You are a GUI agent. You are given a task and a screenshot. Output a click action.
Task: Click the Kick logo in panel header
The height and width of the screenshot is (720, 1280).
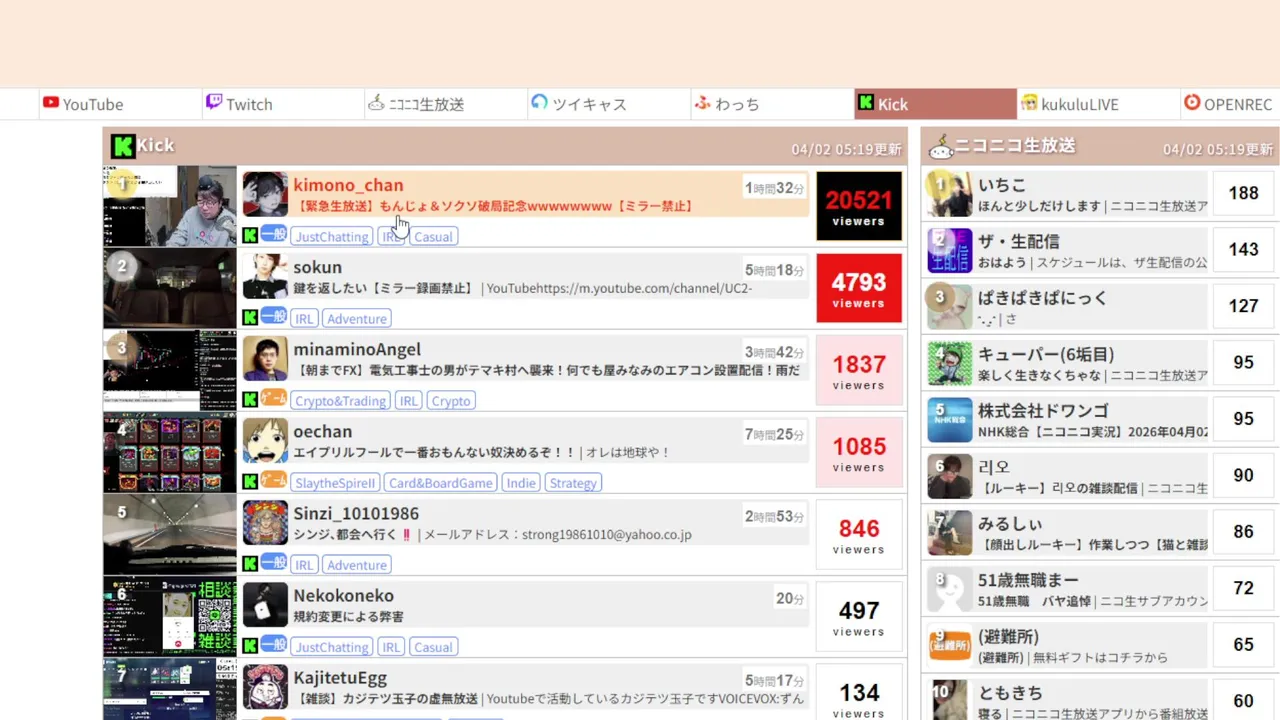(x=122, y=146)
